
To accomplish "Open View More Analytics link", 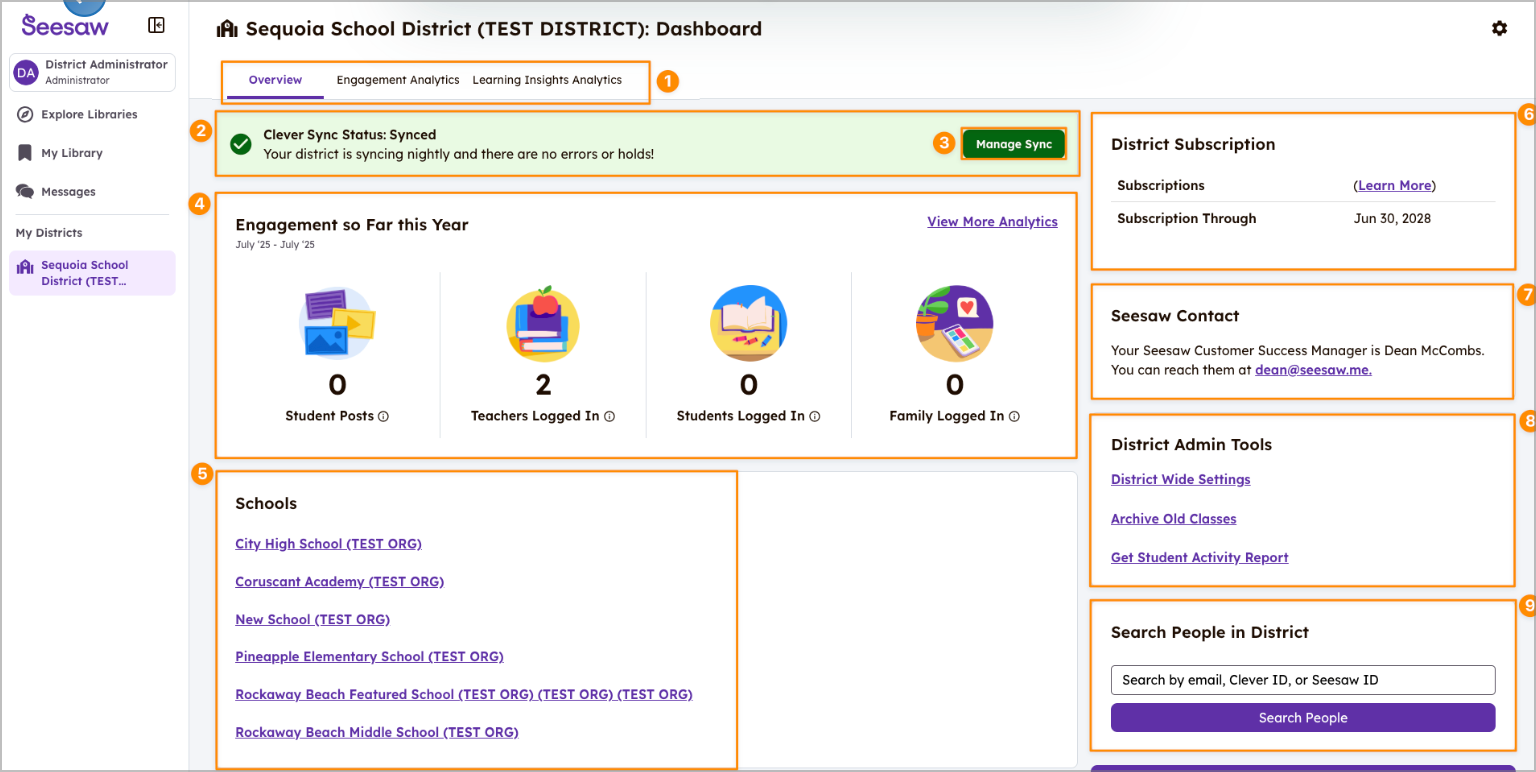I will pyautogui.click(x=992, y=222).
